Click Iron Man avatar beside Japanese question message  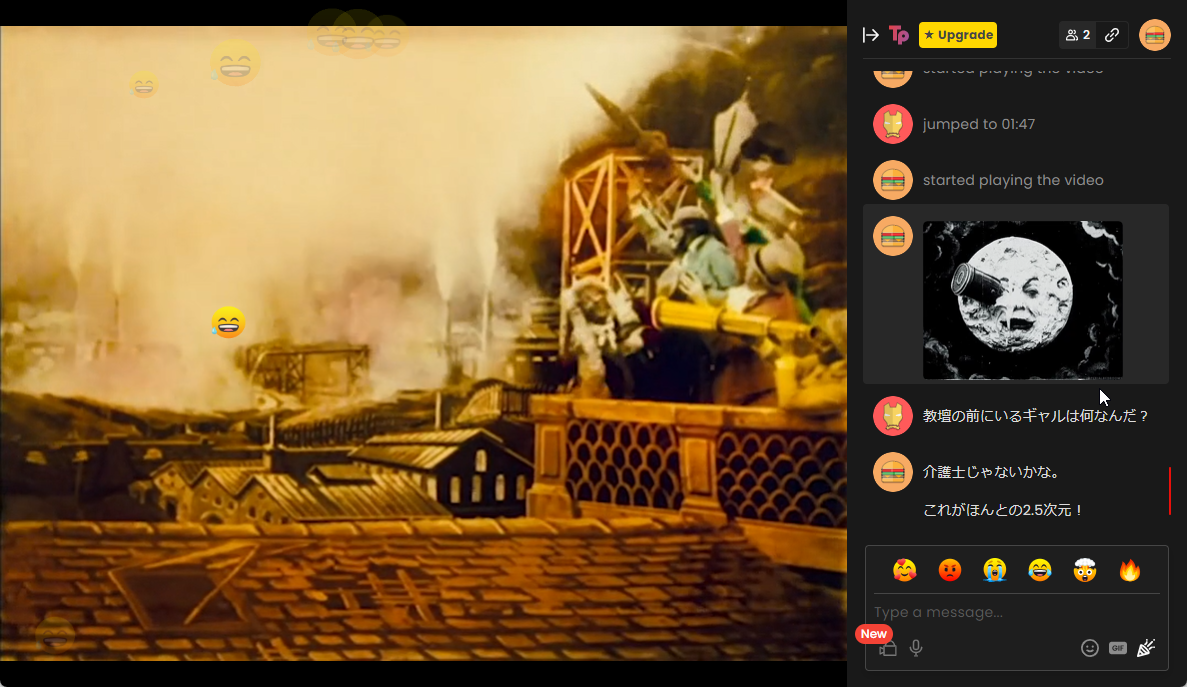click(x=893, y=416)
